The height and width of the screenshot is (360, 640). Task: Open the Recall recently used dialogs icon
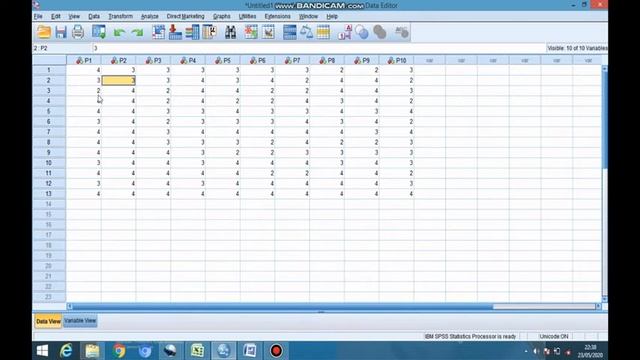[99, 32]
